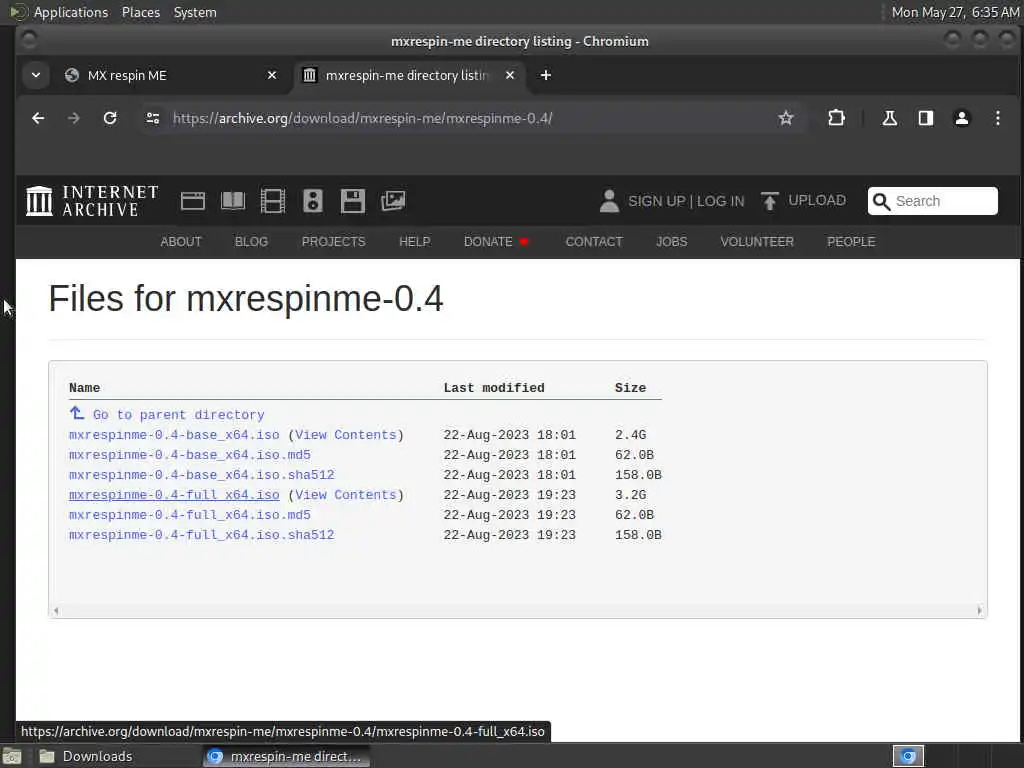This screenshot has height=768, width=1024.
Task: Open the Extensions puzzle icon
Action: click(x=837, y=118)
